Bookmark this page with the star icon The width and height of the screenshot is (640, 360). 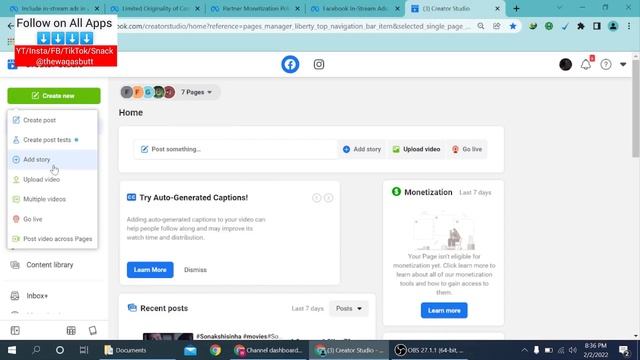(x=513, y=26)
